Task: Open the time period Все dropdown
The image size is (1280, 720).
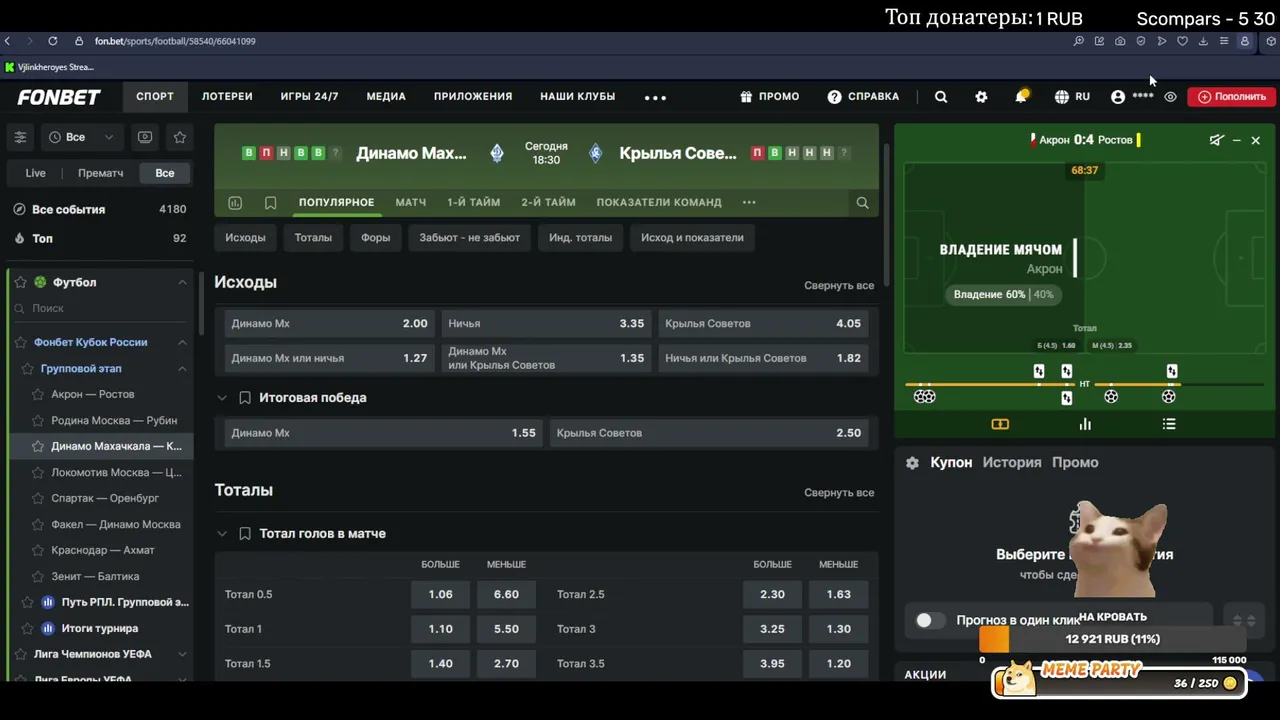Action: click(81, 137)
